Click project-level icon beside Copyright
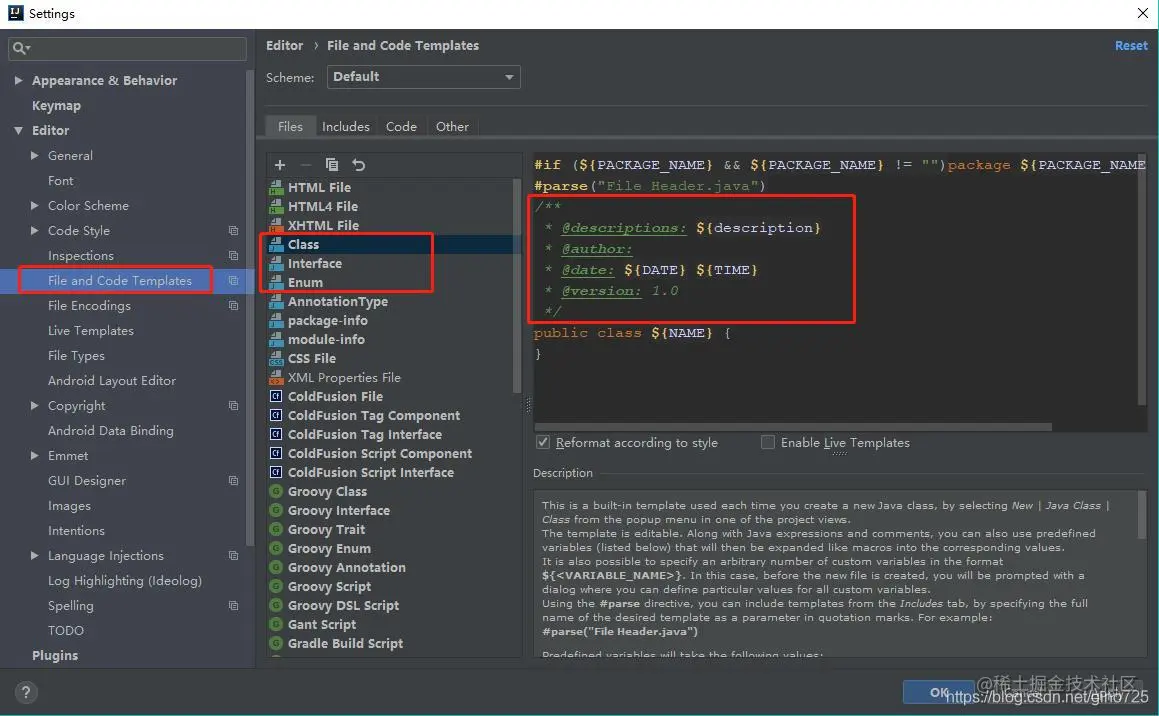This screenshot has width=1159, height=716. (x=234, y=406)
